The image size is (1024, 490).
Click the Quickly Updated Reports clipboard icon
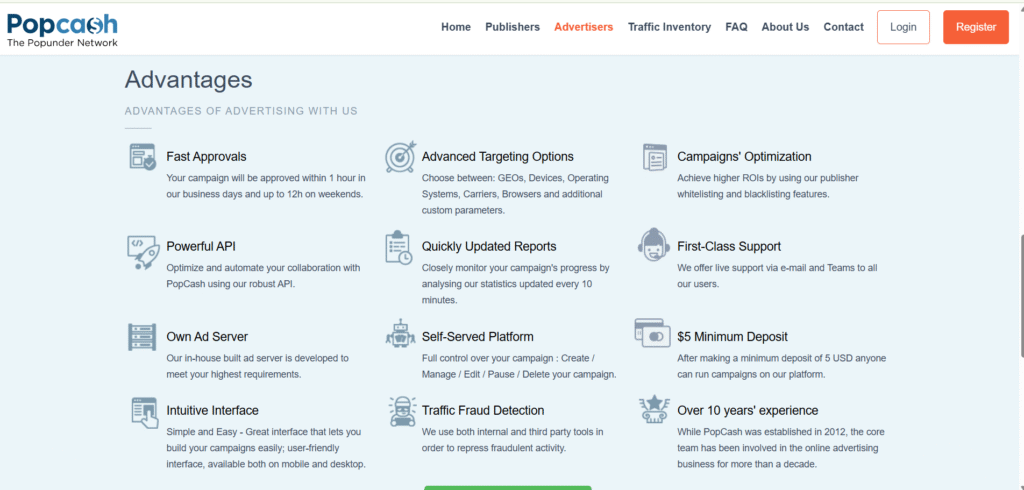click(399, 248)
